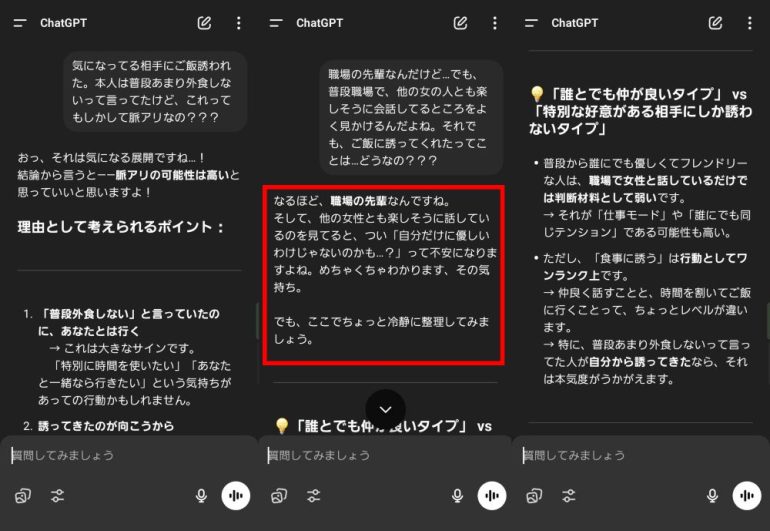The width and height of the screenshot is (770, 531).
Task: Open sidebar menu in middle chat panel
Action: [x=275, y=23]
